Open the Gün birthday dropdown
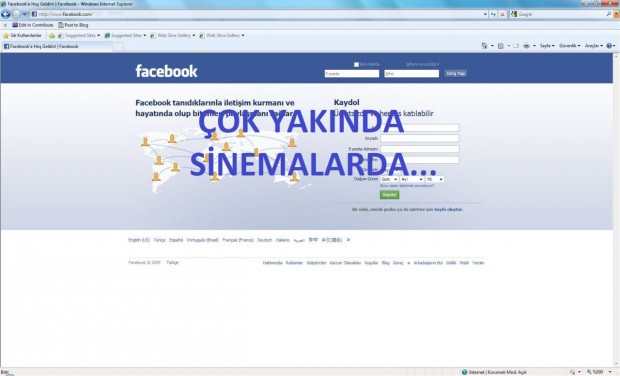 [x=389, y=179]
